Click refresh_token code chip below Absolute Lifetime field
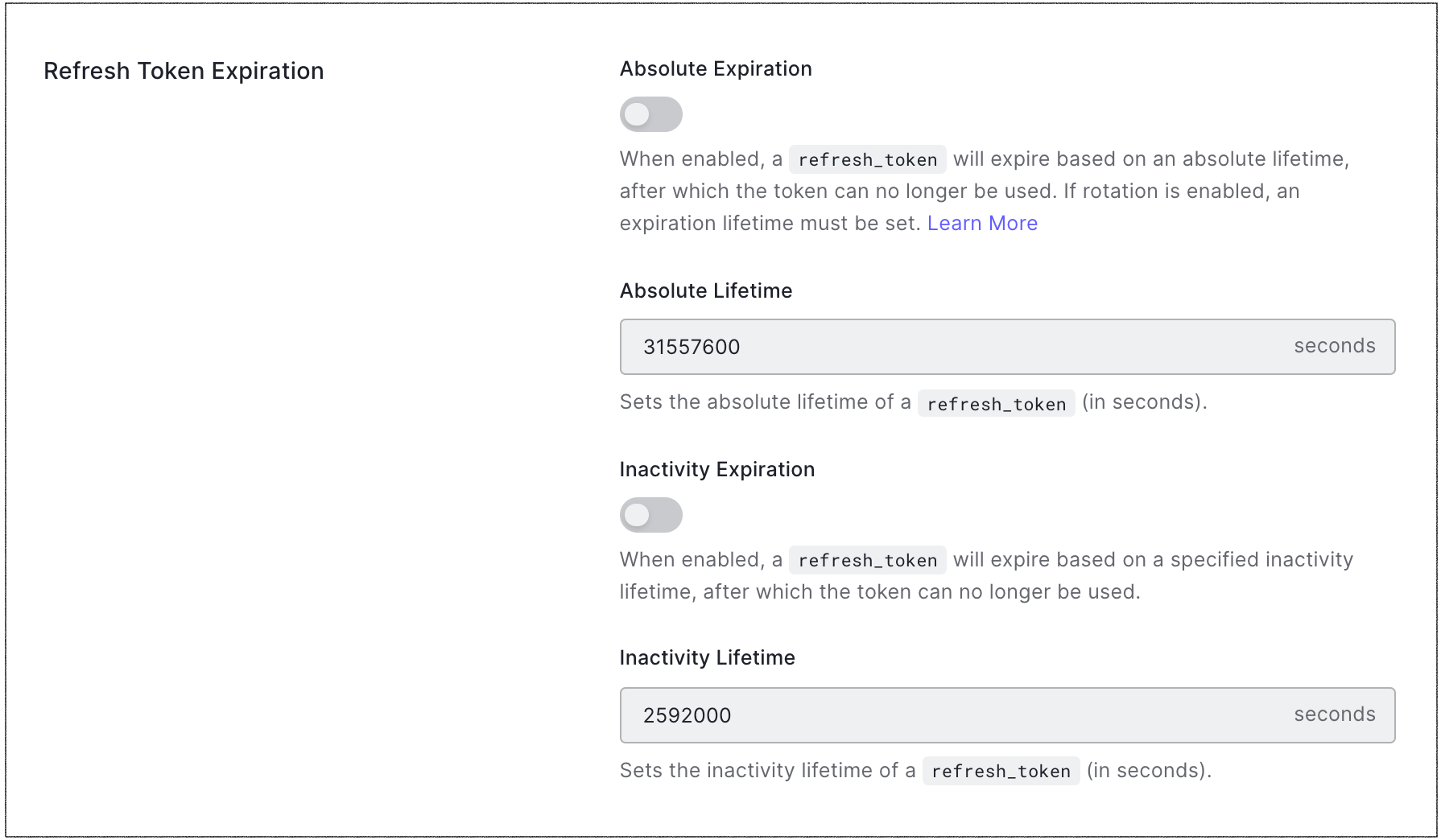 [996, 404]
